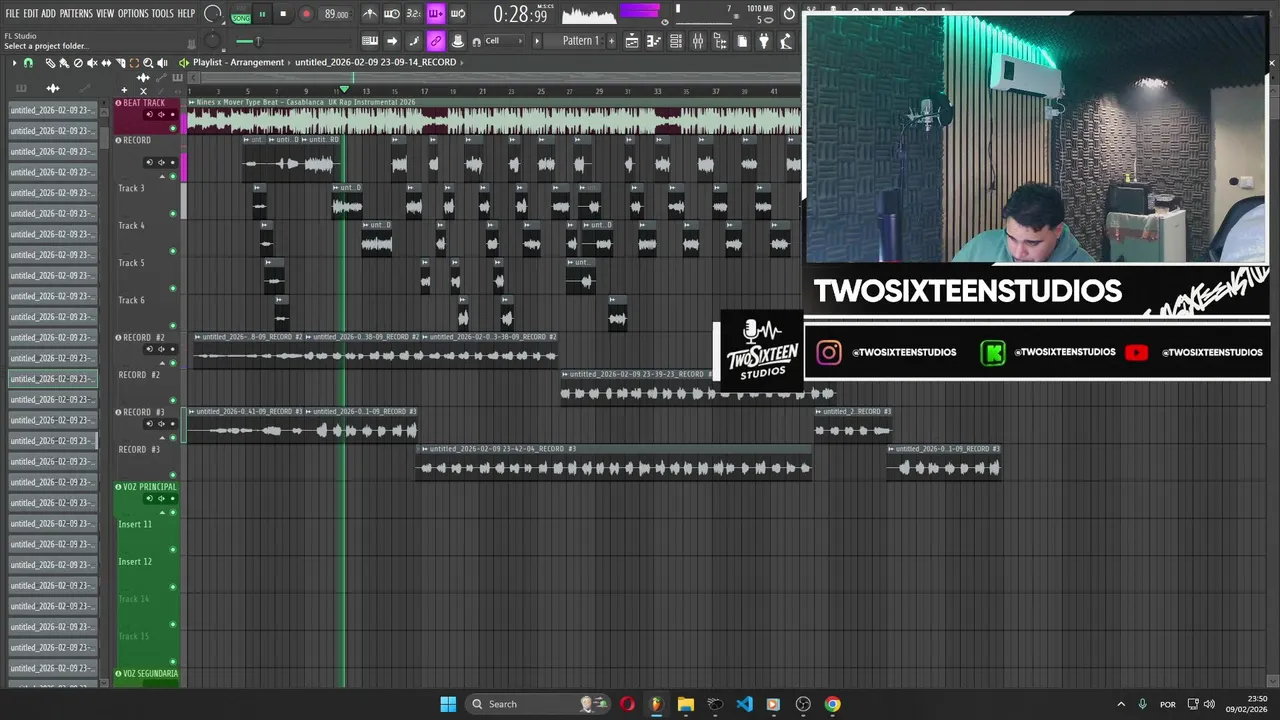
Task: Select the Delete tool in playlist
Action: (x=78, y=63)
